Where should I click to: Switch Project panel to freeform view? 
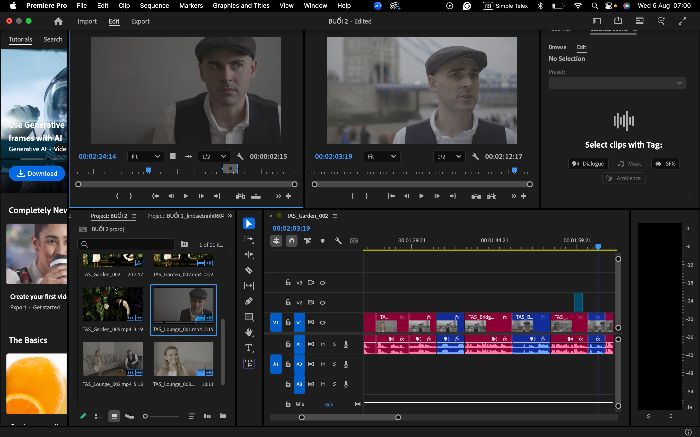tap(129, 416)
